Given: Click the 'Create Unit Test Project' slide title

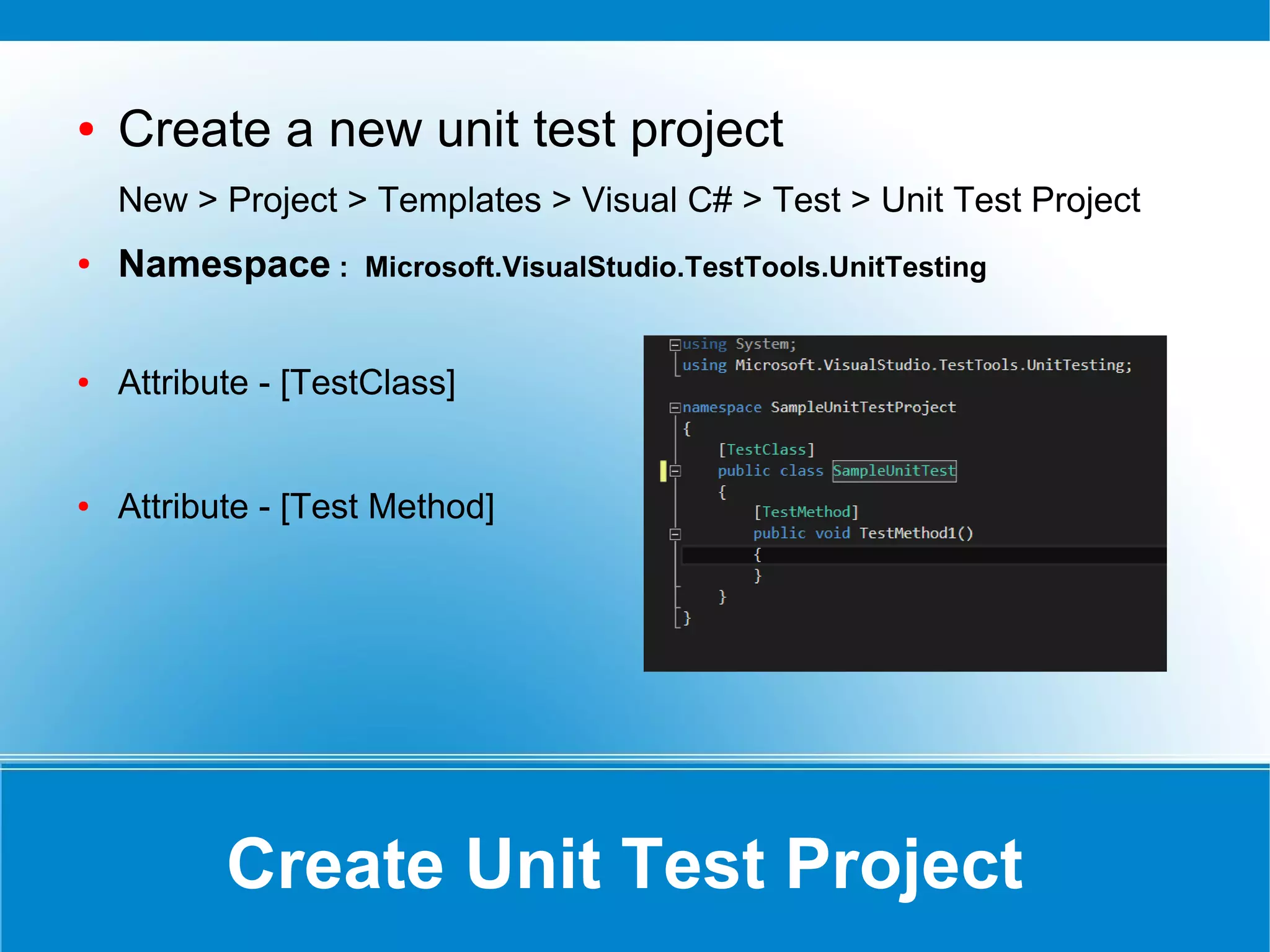Looking at the screenshot, I should [624, 863].
